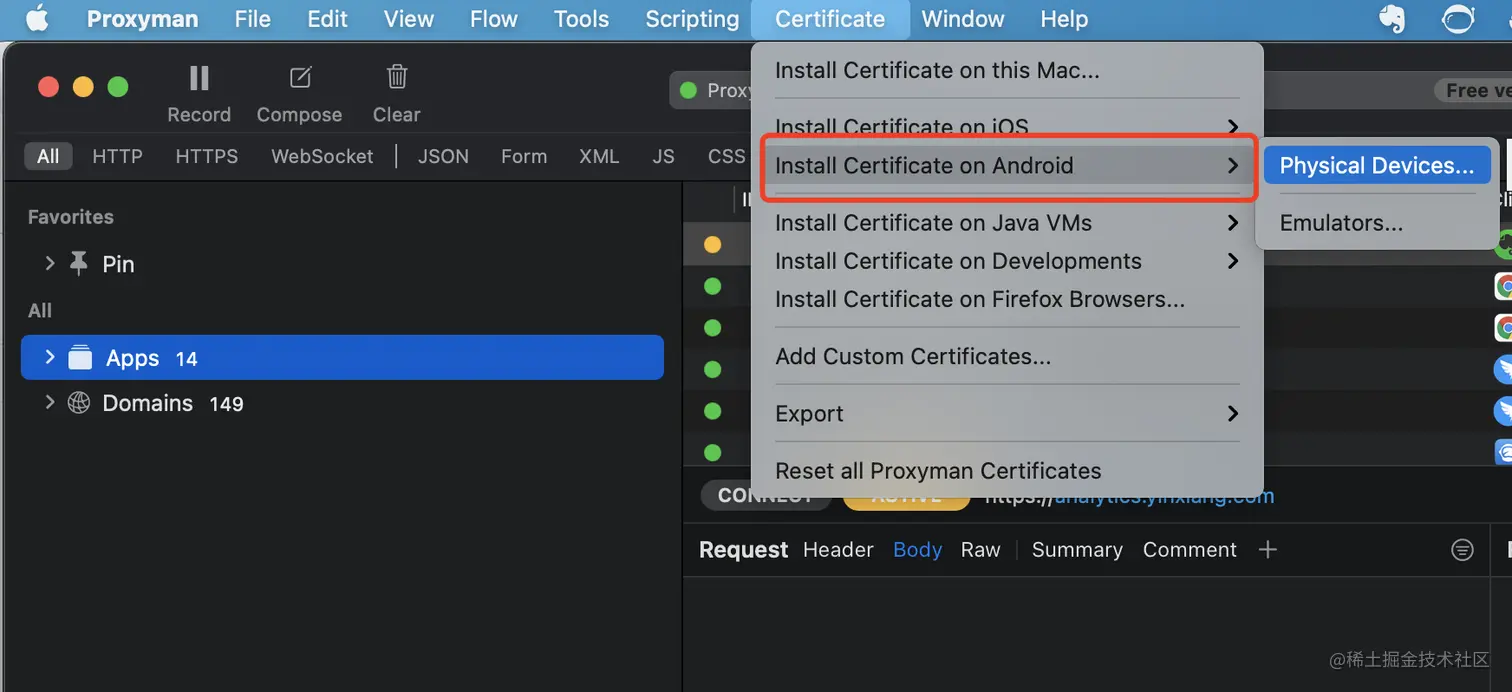Select the Form filter tab
This screenshot has height=692, width=1512.
[x=524, y=156]
